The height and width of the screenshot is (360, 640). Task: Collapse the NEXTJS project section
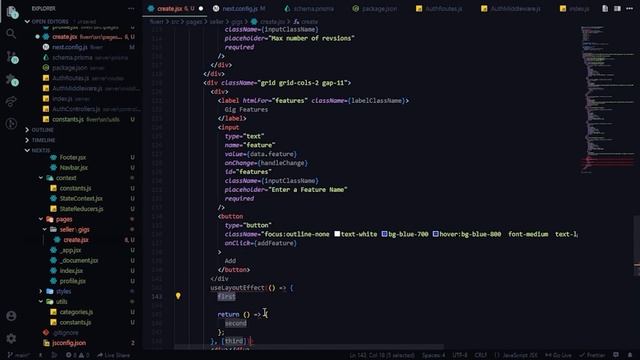[x=41, y=150]
